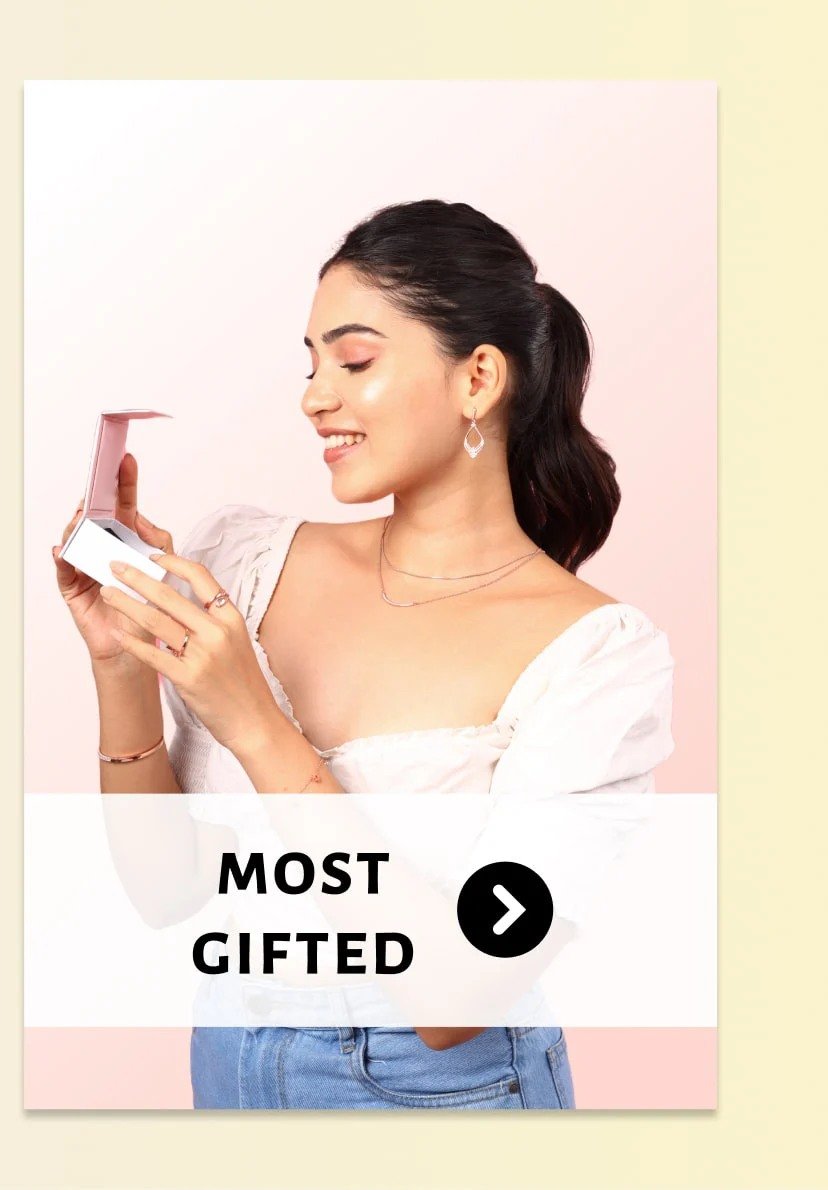Click the word GIFTED in the banner
This screenshot has width=828, height=1190.
pyautogui.click(x=303, y=953)
